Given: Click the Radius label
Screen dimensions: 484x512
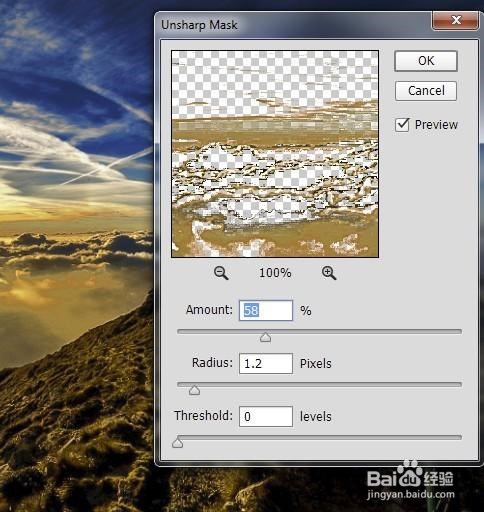Looking at the screenshot, I should tap(212, 363).
